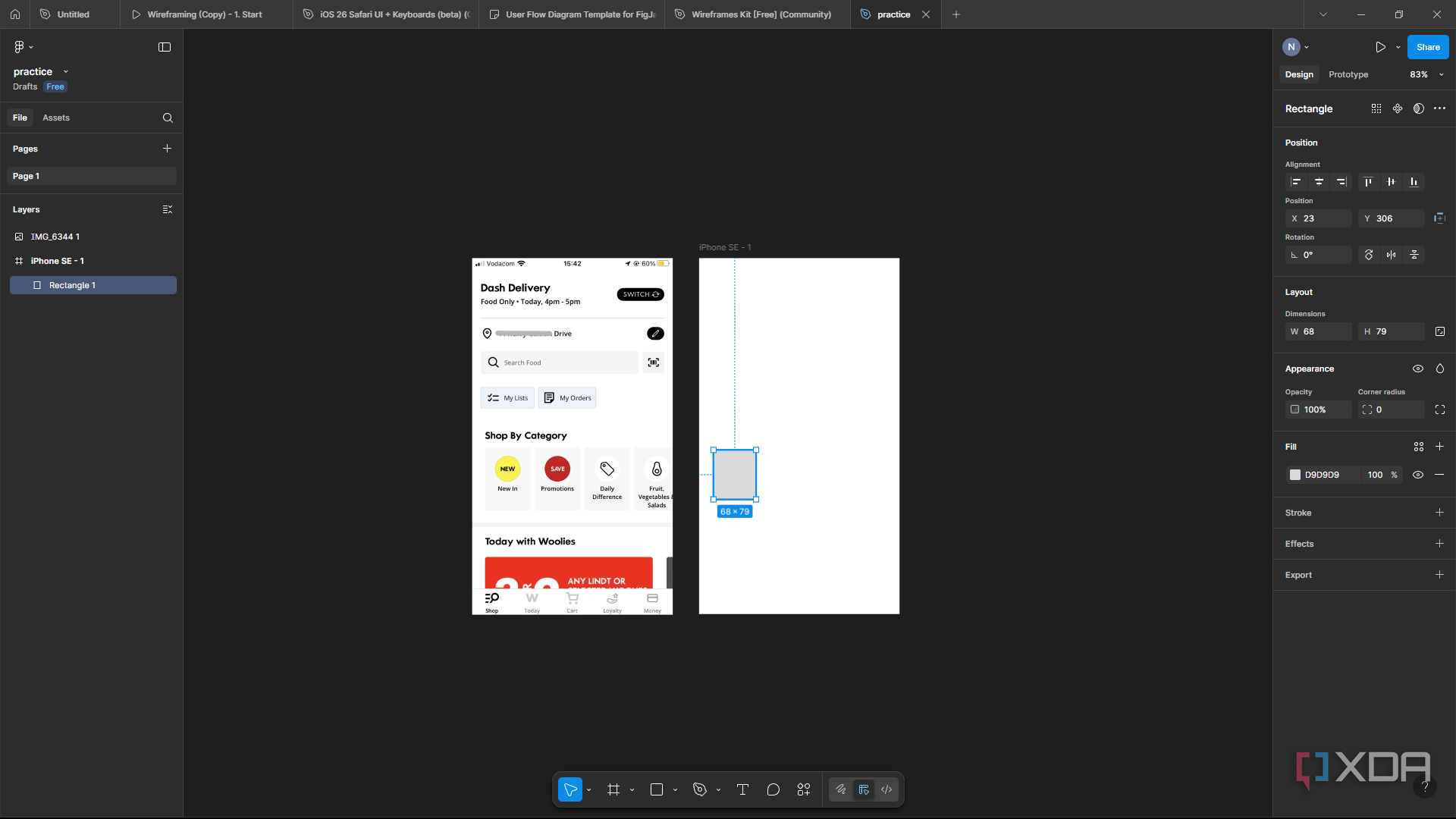Align left in Alignment controls
Image resolution: width=1456 pixels, height=819 pixels.
pos(1296,182)
